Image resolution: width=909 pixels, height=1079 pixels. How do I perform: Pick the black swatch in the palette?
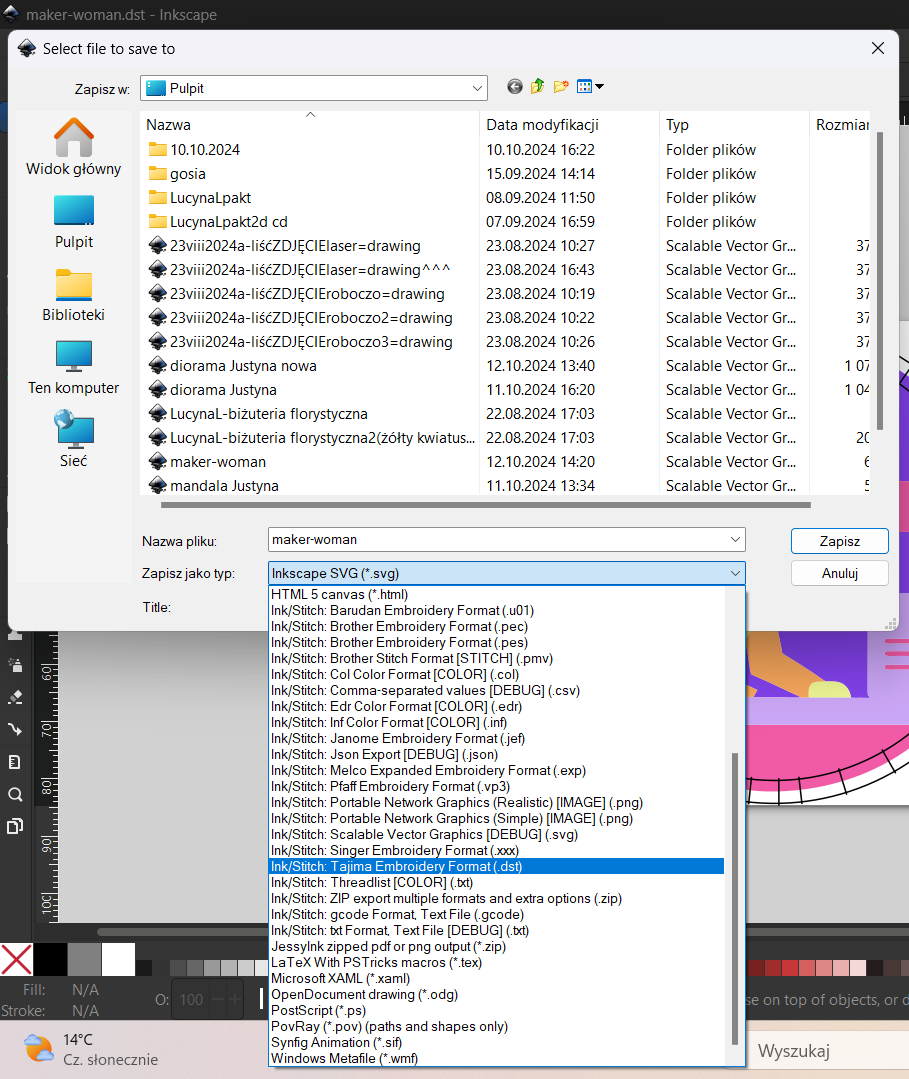pyautogui.click(x=50, y=959)
